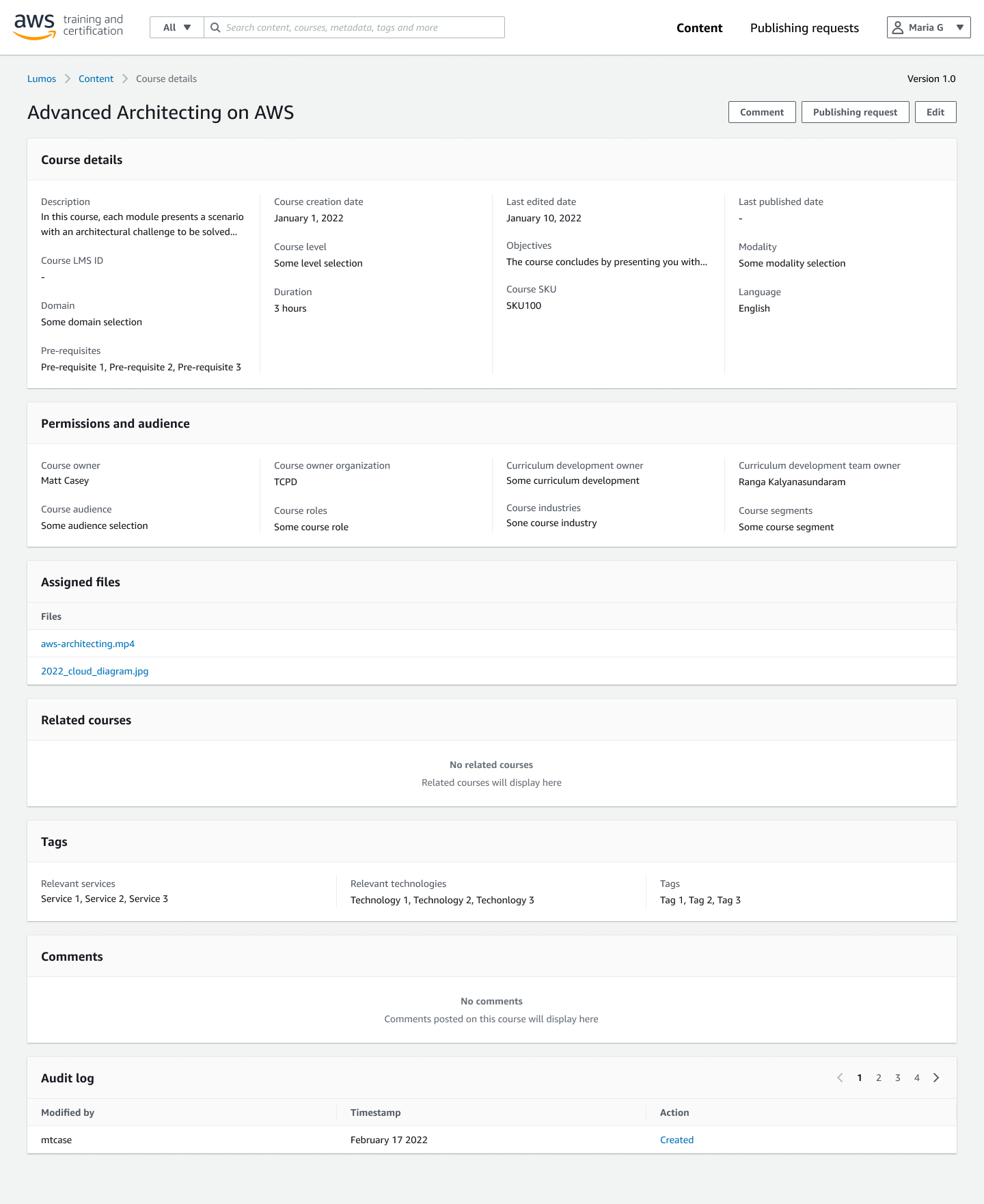Follow the Content breadcrumb link
Image resolution: width=984 pixels, height=1204 pixels.
point(96,79)
